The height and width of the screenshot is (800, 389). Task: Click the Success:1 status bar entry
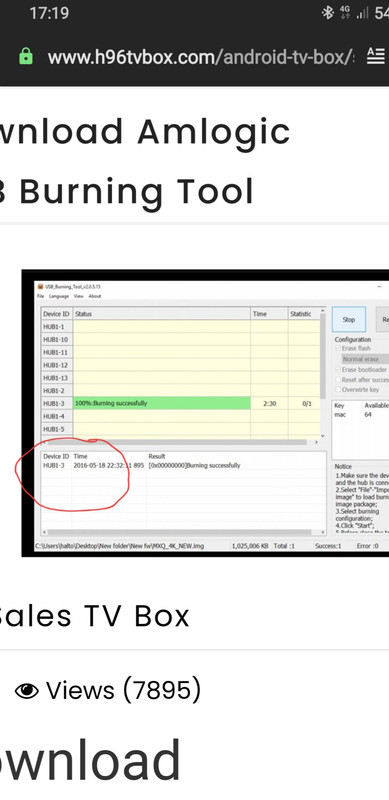point(328,546)
